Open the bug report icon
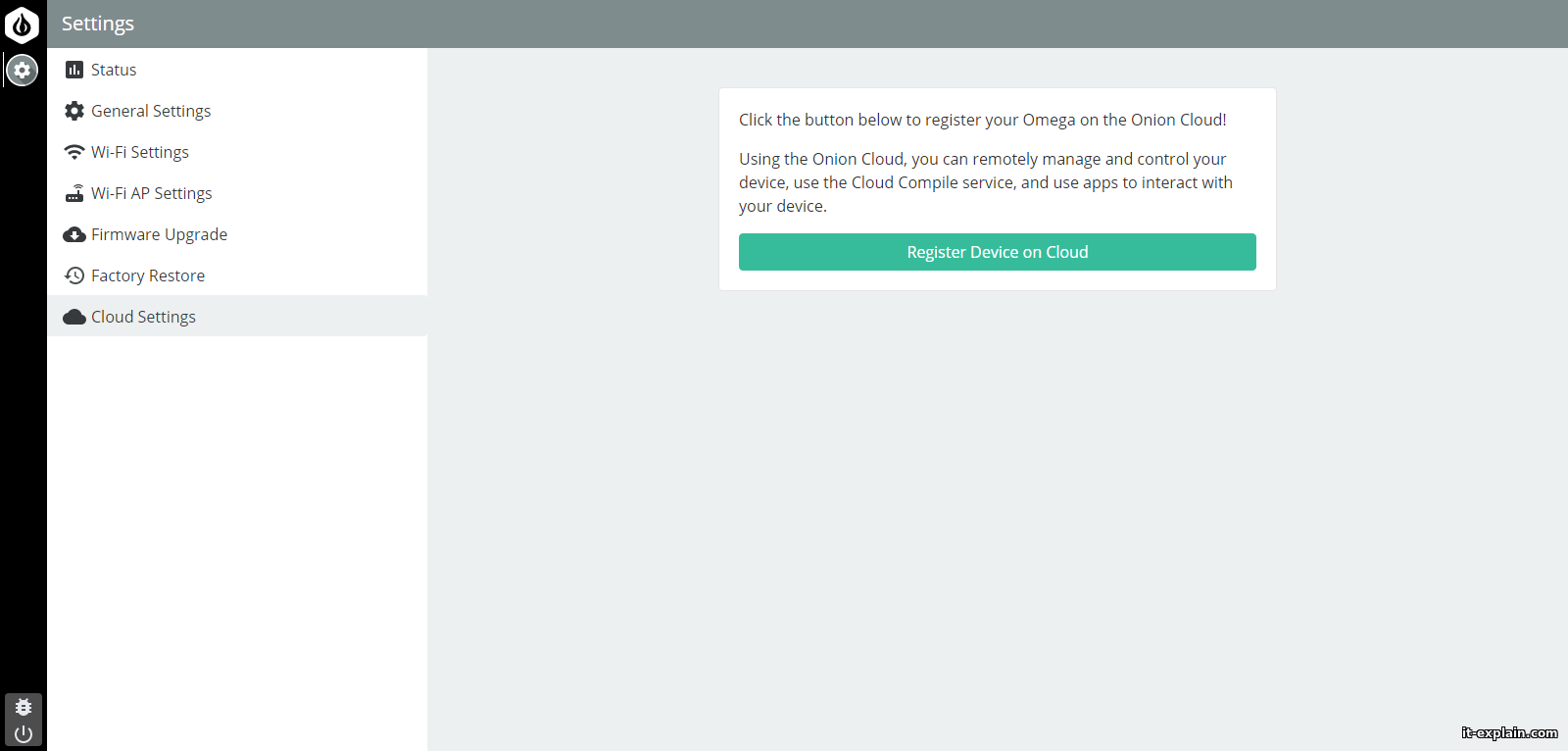Screen dimensions: 1568x751 point(24,707)
